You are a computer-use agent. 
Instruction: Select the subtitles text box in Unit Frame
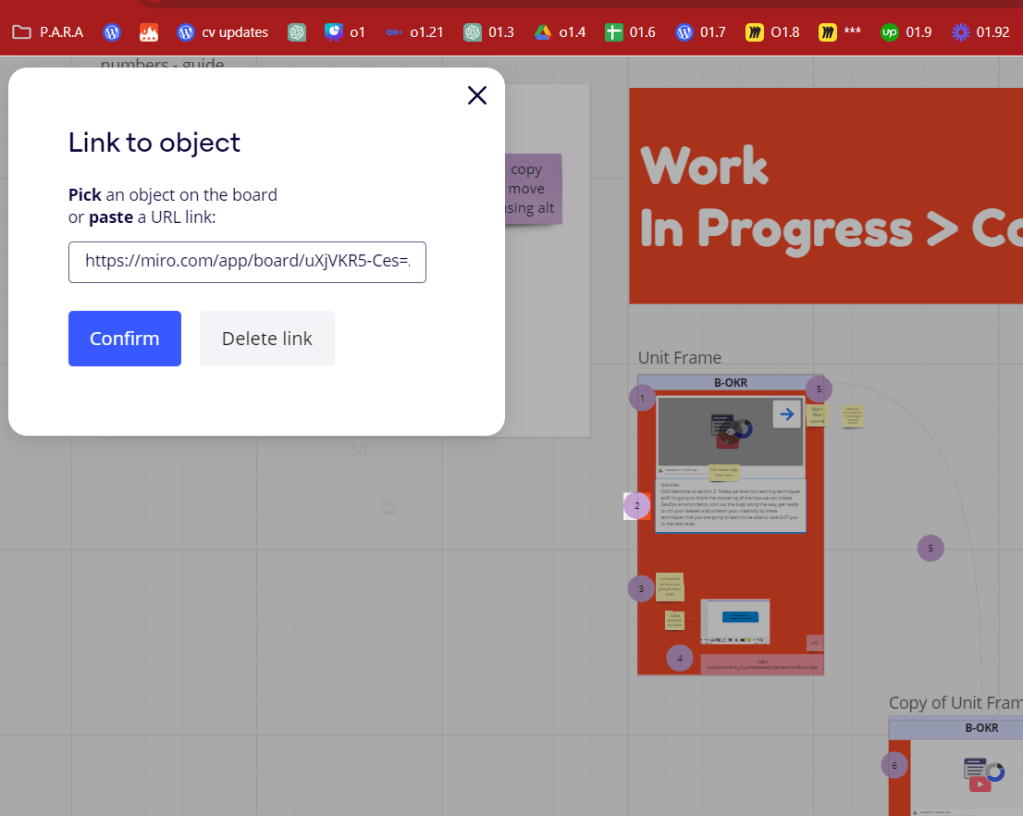coord(730,506)
